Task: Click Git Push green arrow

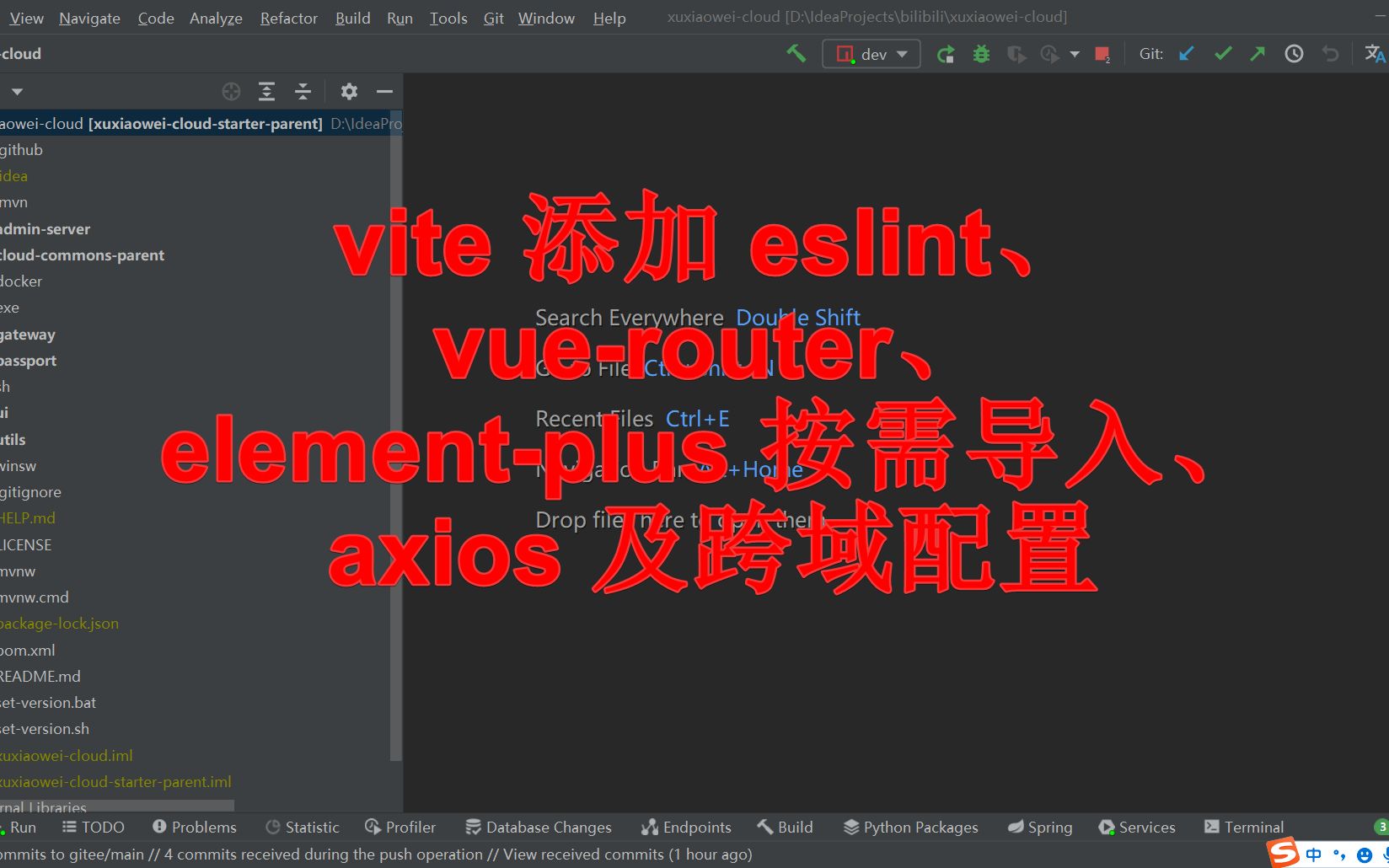Action: click(1258, 54)
